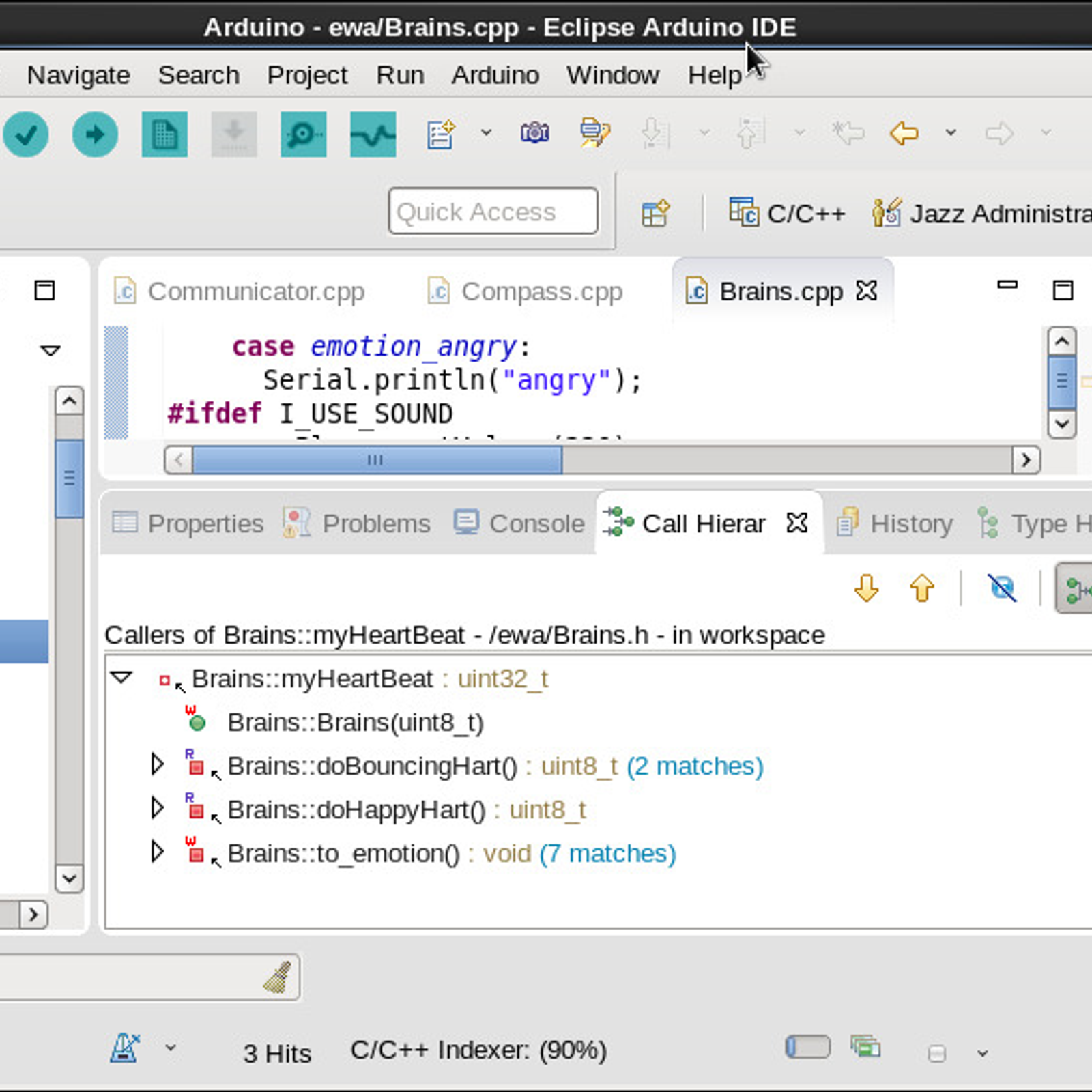1092x1092 pixels.
Task: Open dropdown beside metronome icon
Action: click(x=171, y=1048)
